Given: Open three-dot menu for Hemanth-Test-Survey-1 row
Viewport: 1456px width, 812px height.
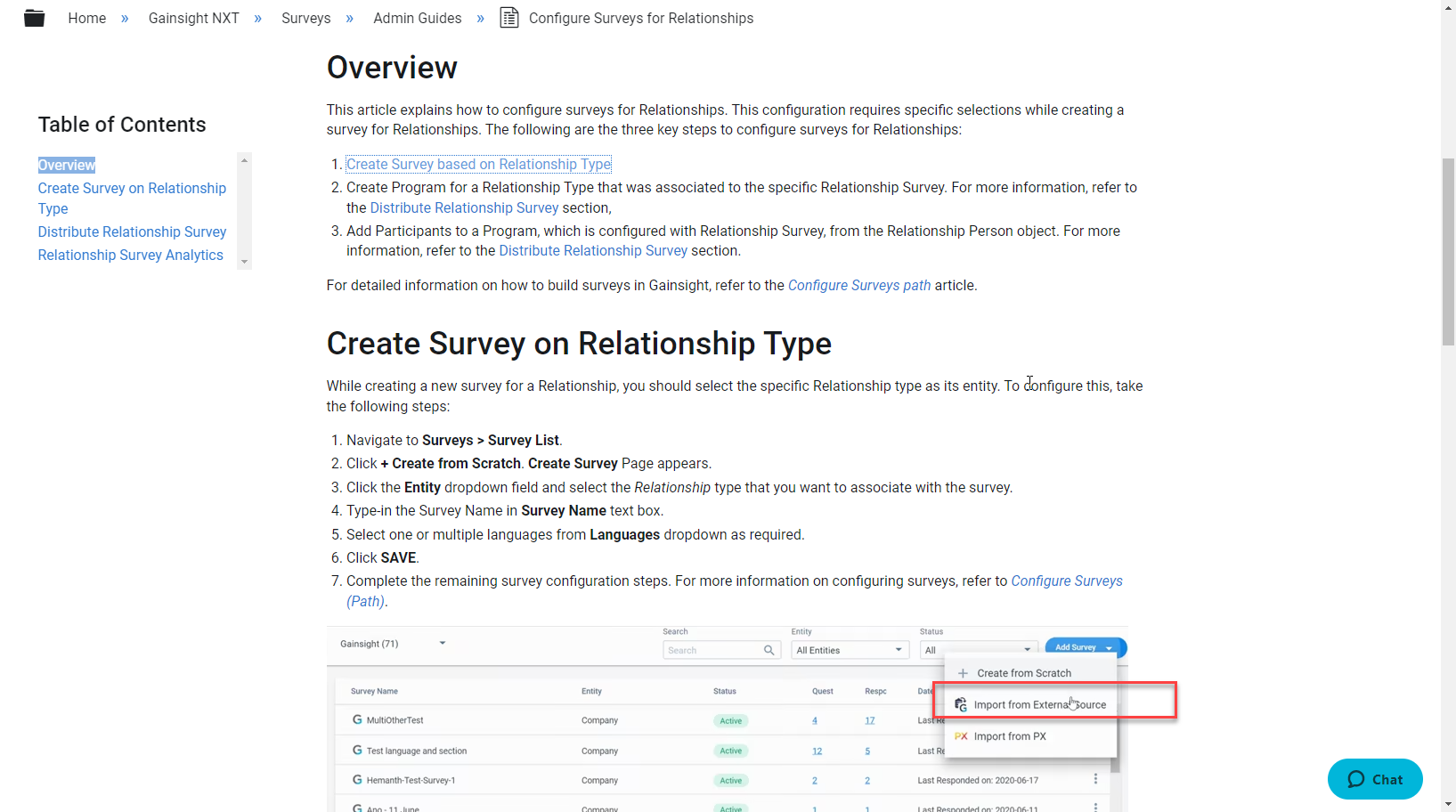Looking at the screenshot, I should pos(1095,779).
